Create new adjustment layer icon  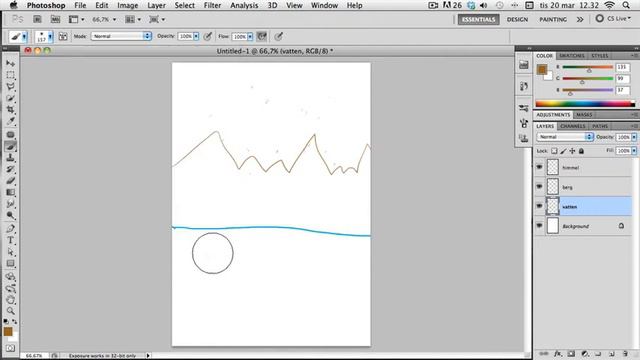[585, 353]
